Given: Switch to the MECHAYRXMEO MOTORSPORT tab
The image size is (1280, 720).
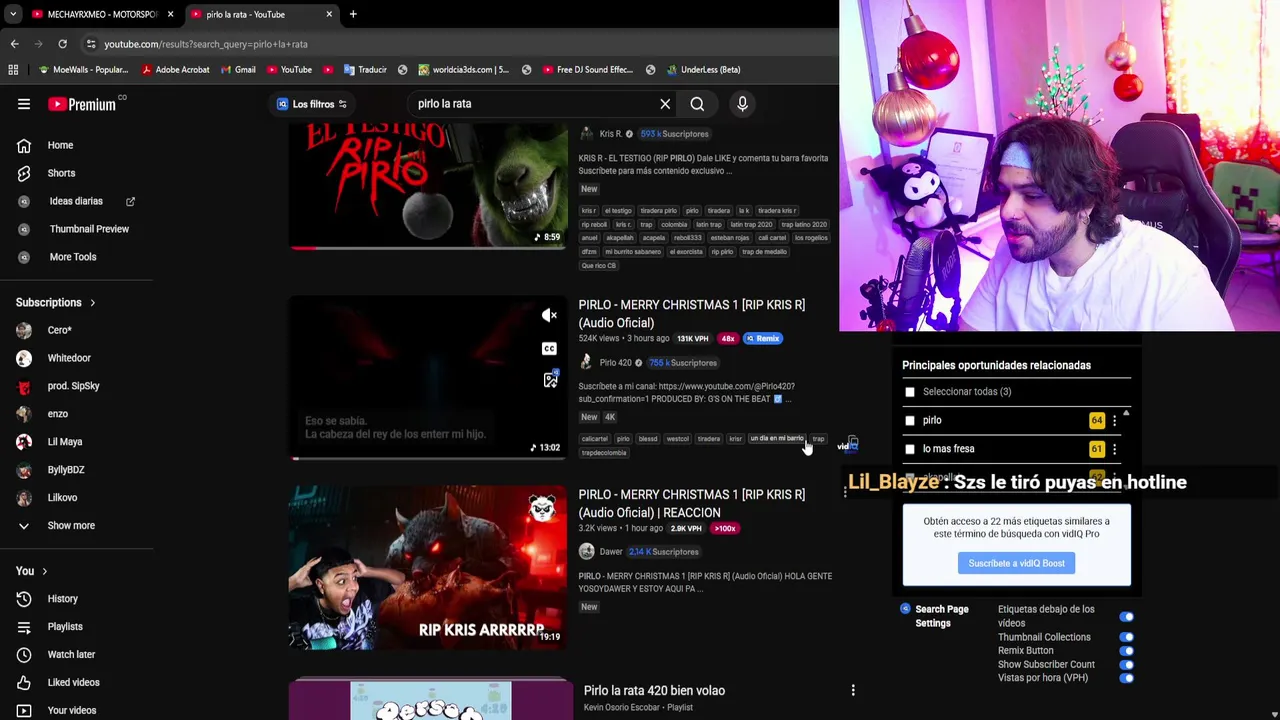Looking at the screenshot, I should coord(102,14).
